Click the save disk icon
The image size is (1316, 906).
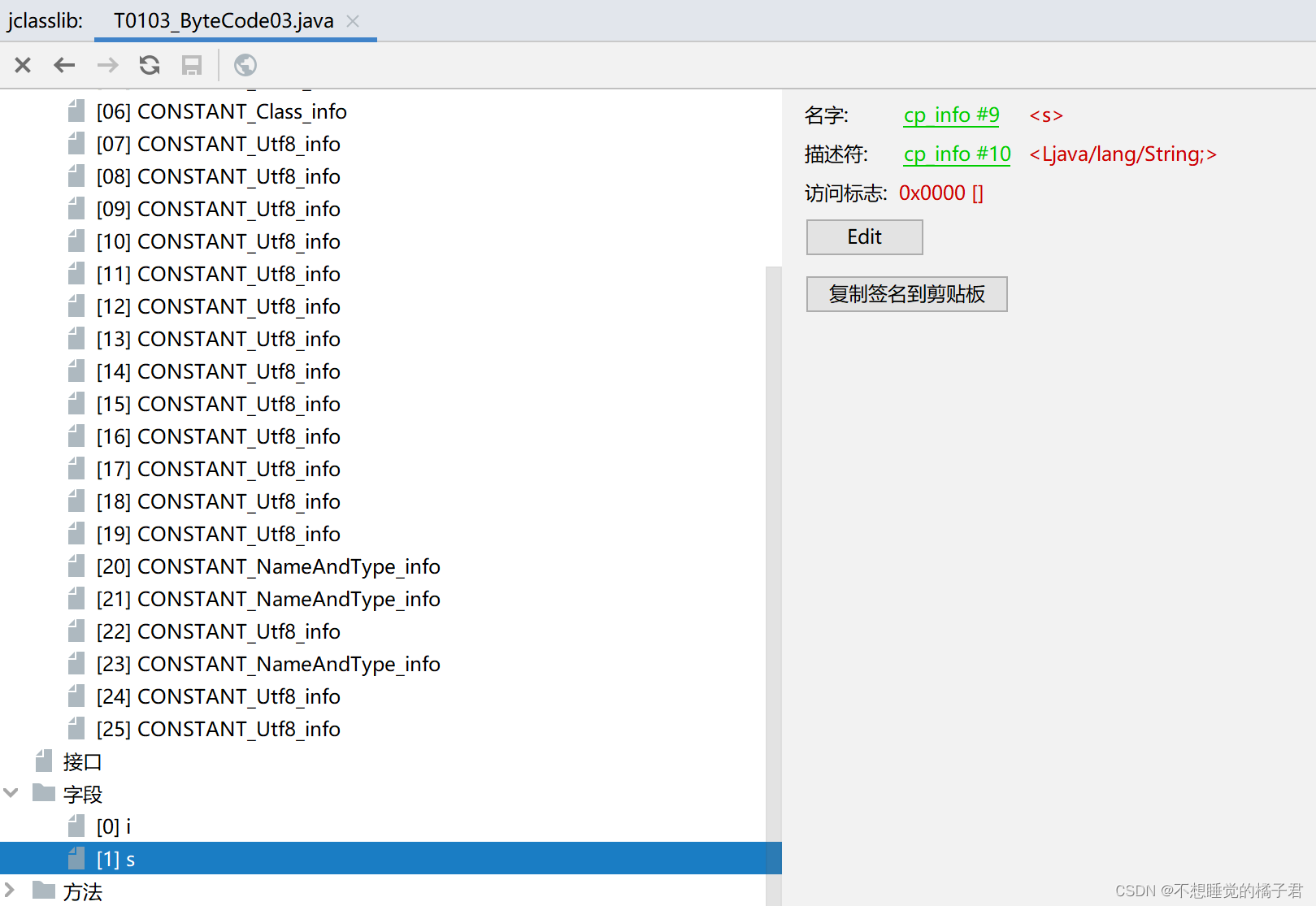click(192, 65)
